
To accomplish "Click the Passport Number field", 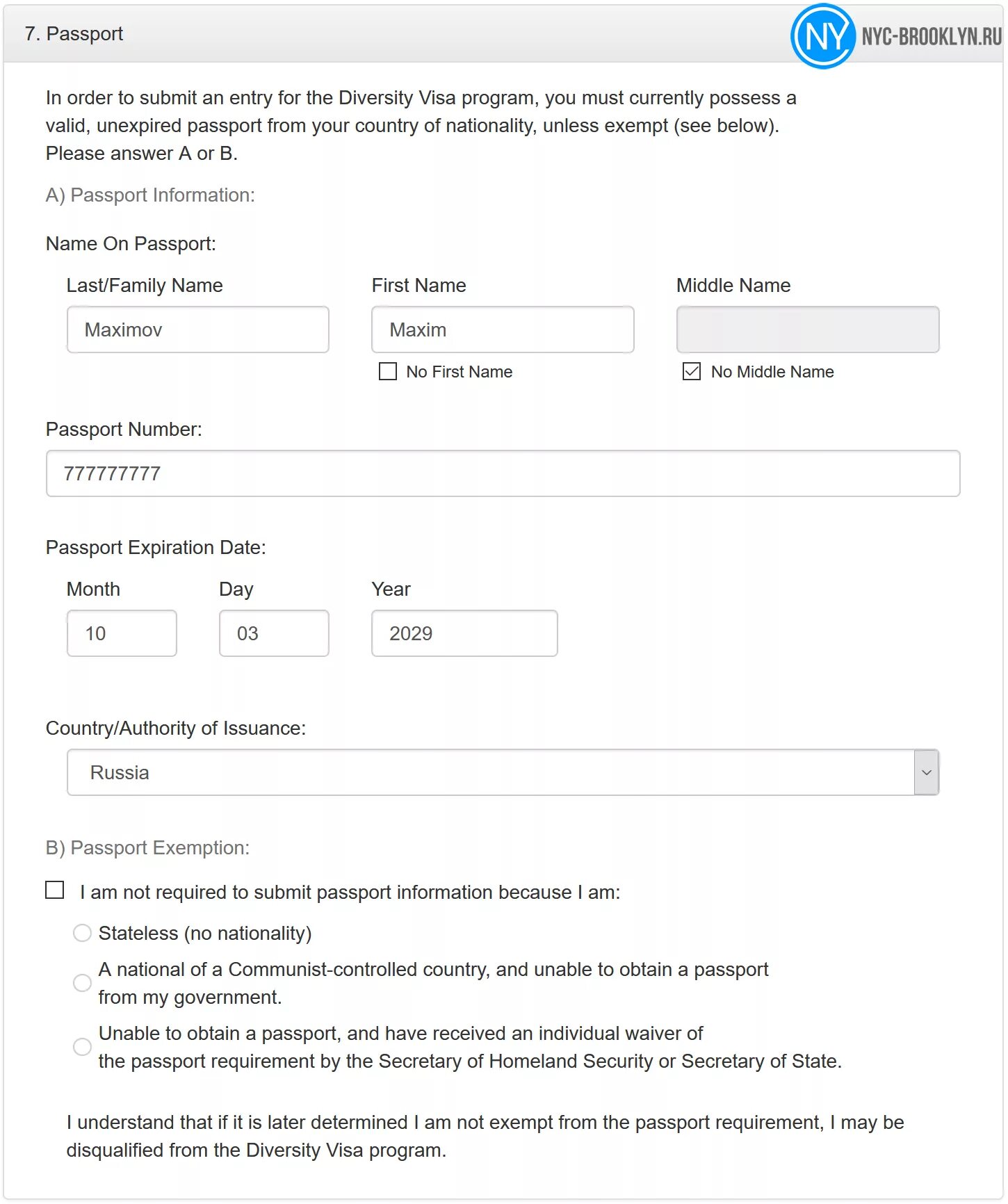I will tap(503, 473).
